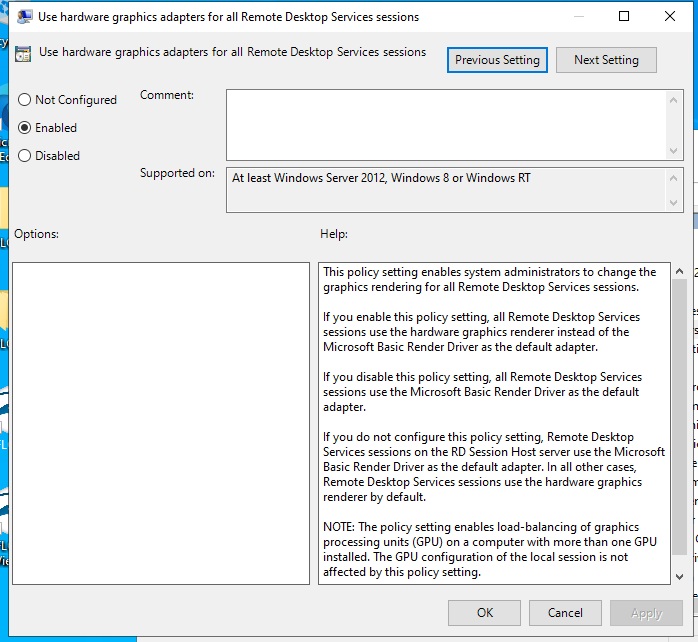Screen dimensions: 698x642
Task: Click Supported on scroll up arrow
Action: click(674, 178)
